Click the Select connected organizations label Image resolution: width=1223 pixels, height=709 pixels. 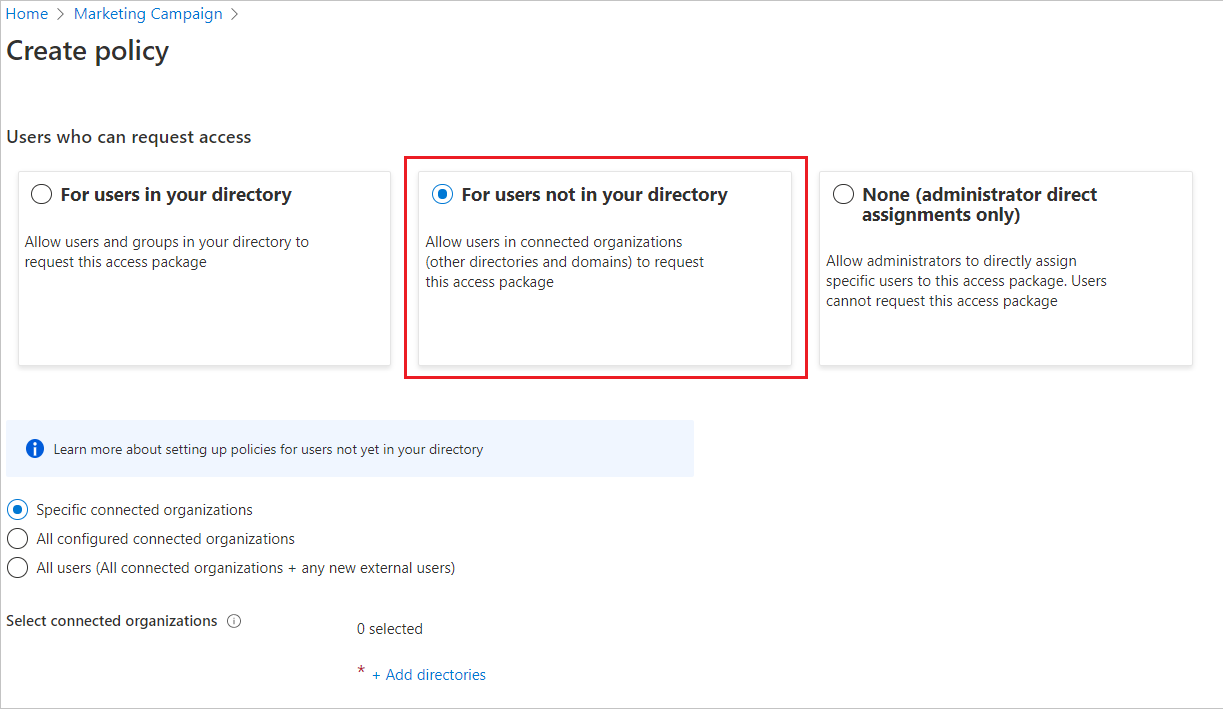tap(110, 621)
